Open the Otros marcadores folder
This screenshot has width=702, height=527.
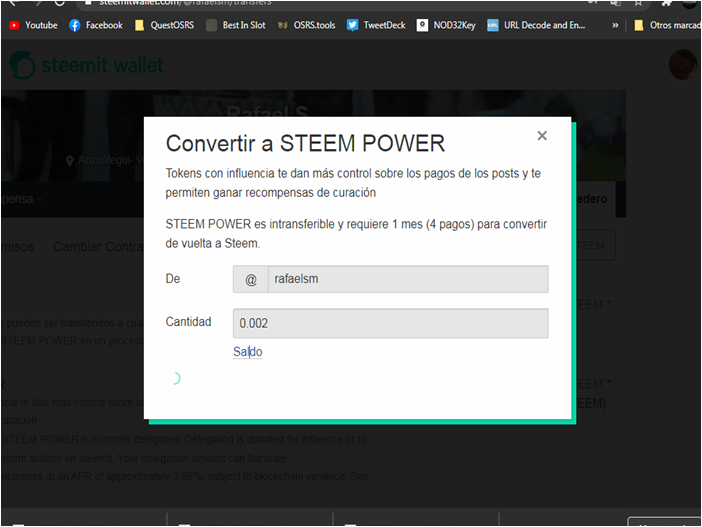(x=667, y=25)
